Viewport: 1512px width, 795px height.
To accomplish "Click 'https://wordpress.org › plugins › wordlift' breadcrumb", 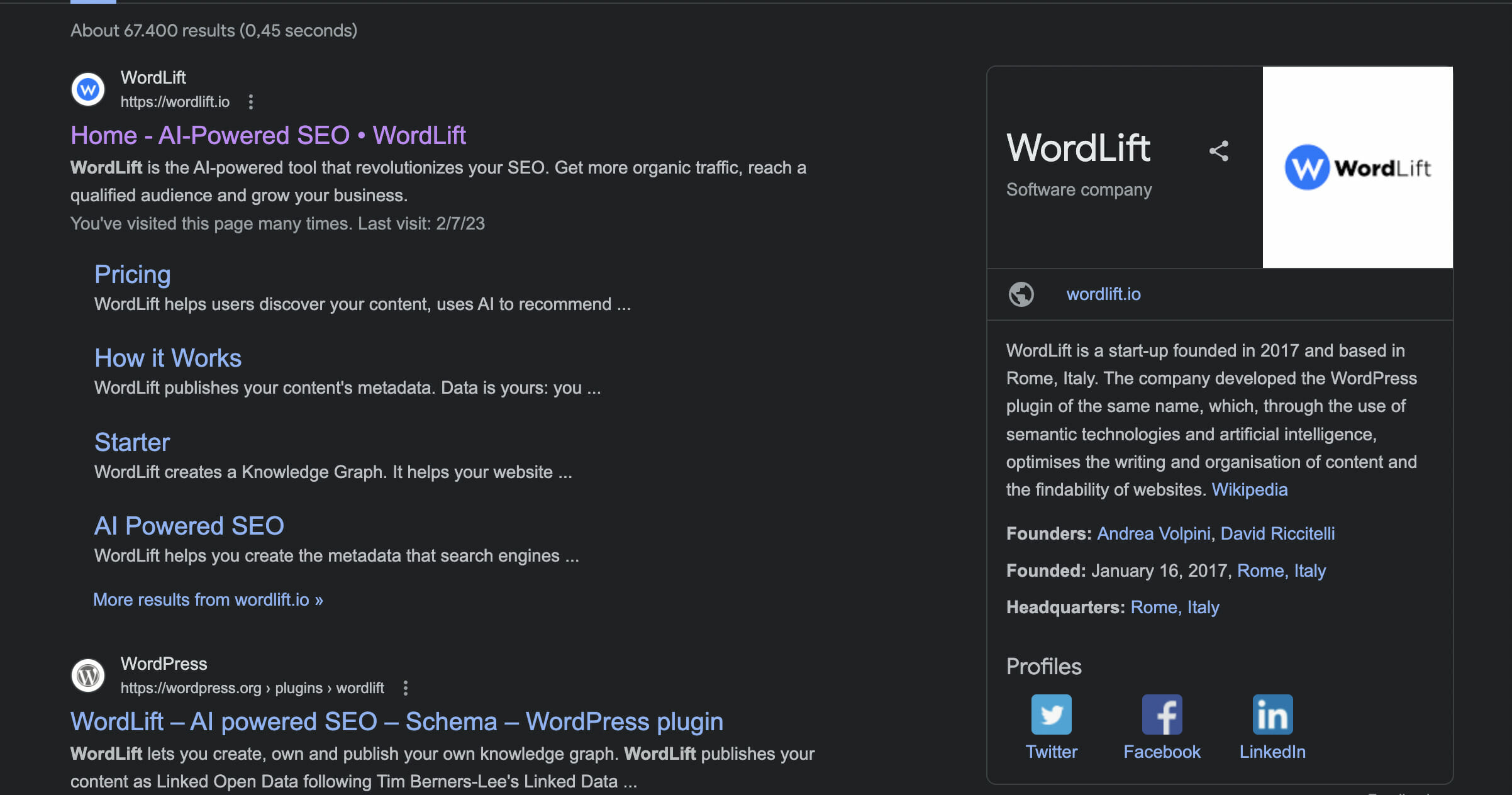I will [252, 688].
